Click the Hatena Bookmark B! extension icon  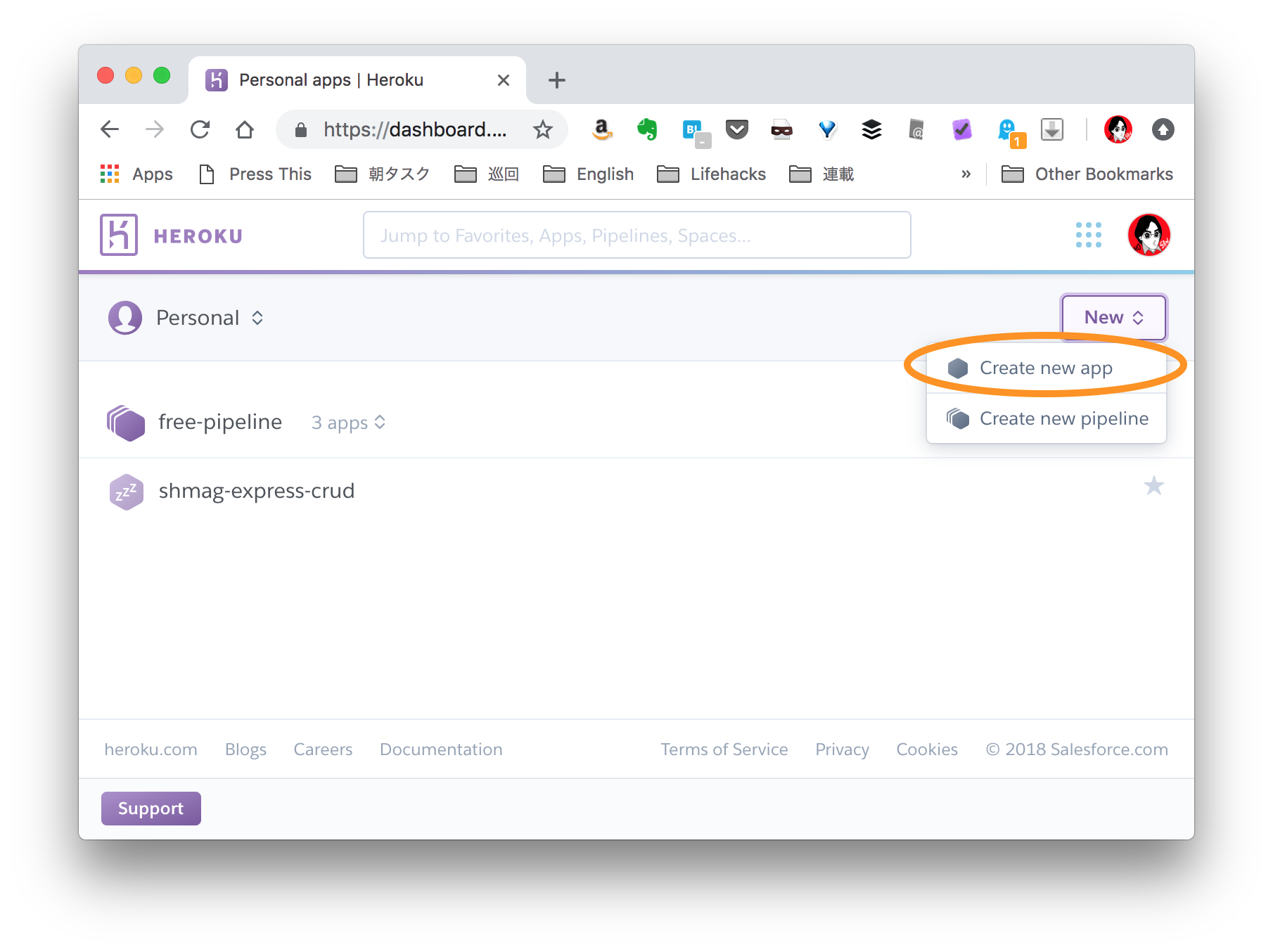coord(696,132)
